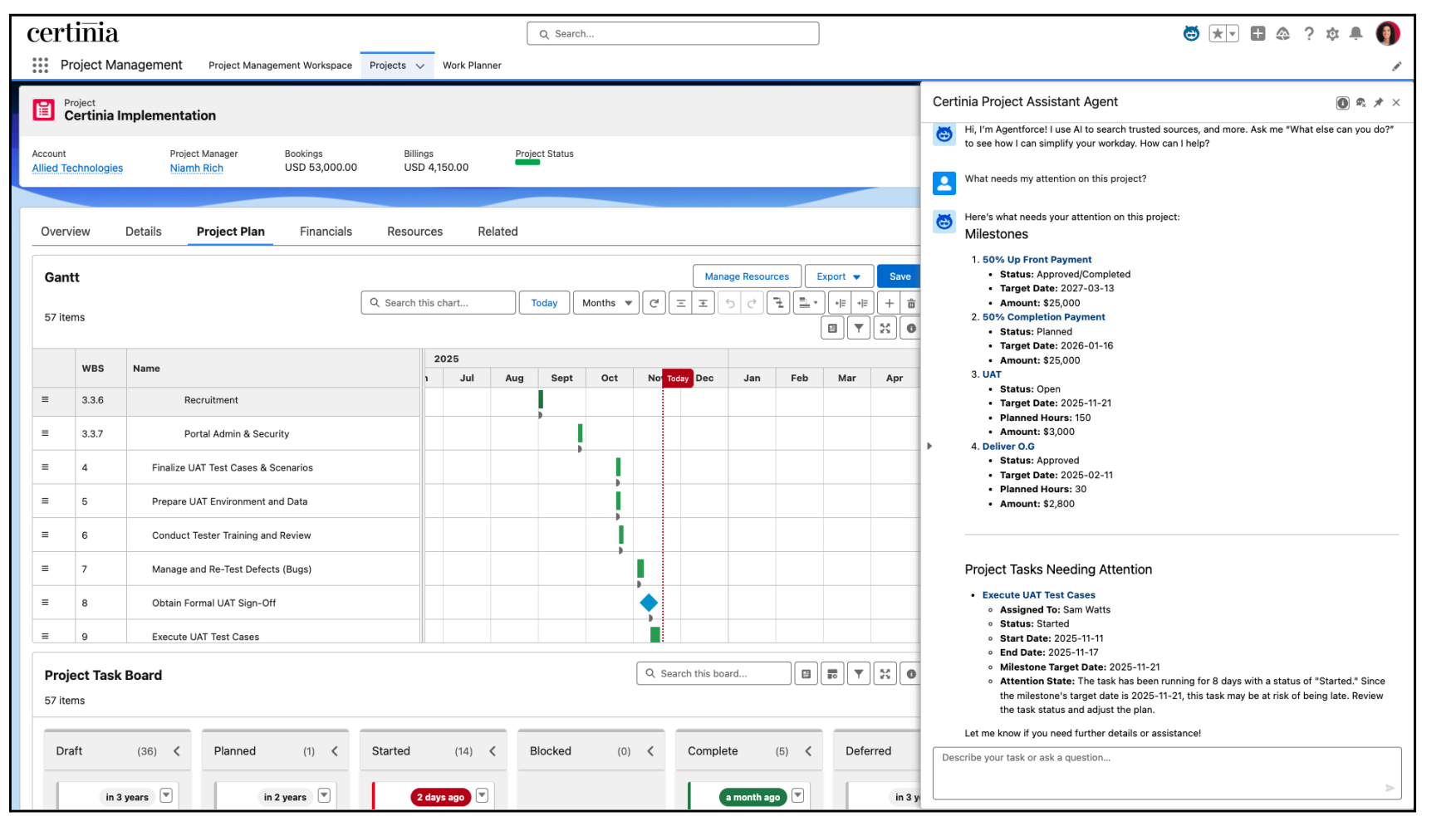The height and width of the screenshot is (816, 1456).
Task: Open the Export dropdown menu
Action: click(x=838, y=277)
